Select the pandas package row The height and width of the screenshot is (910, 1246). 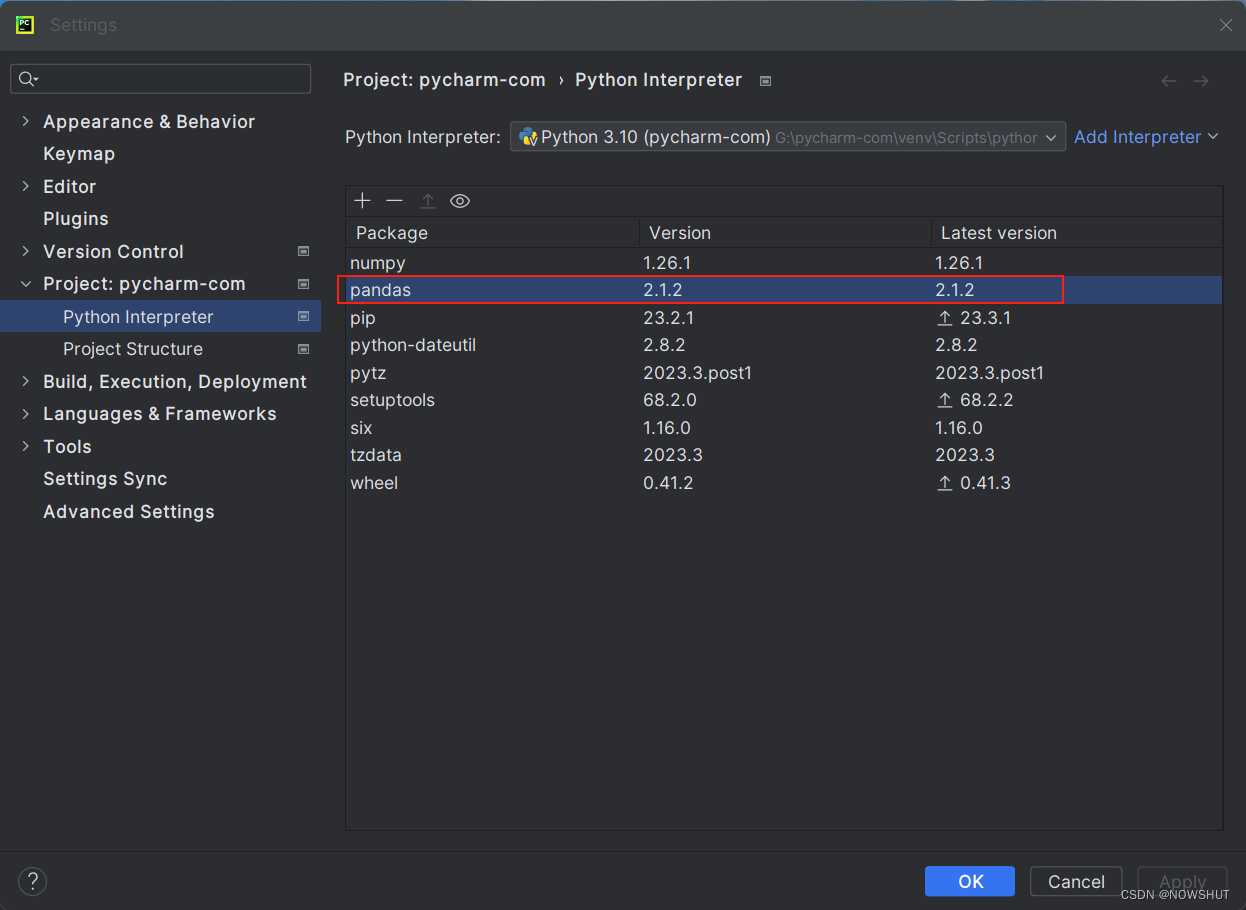(784, 290)
